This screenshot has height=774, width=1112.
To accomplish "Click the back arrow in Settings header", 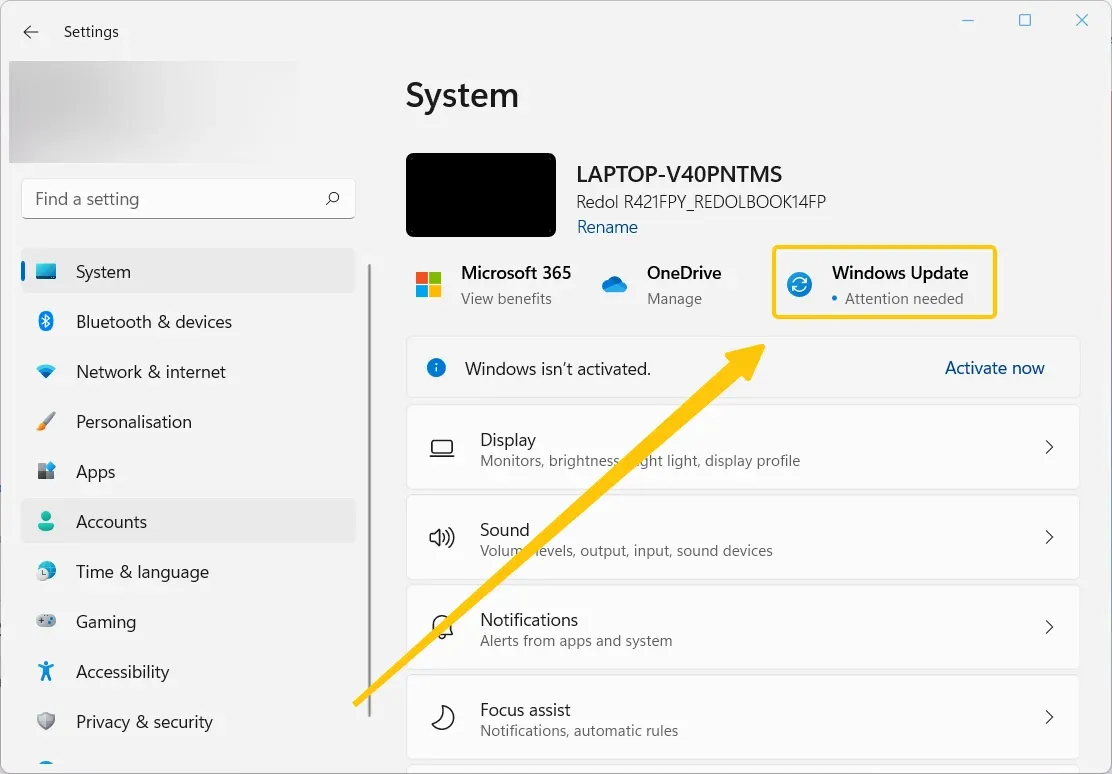I will tap(30, 32).
